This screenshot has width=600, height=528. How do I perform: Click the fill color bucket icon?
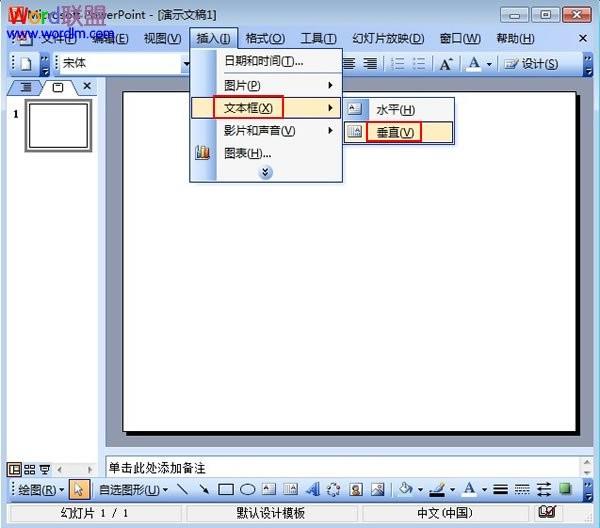(406, 489)
